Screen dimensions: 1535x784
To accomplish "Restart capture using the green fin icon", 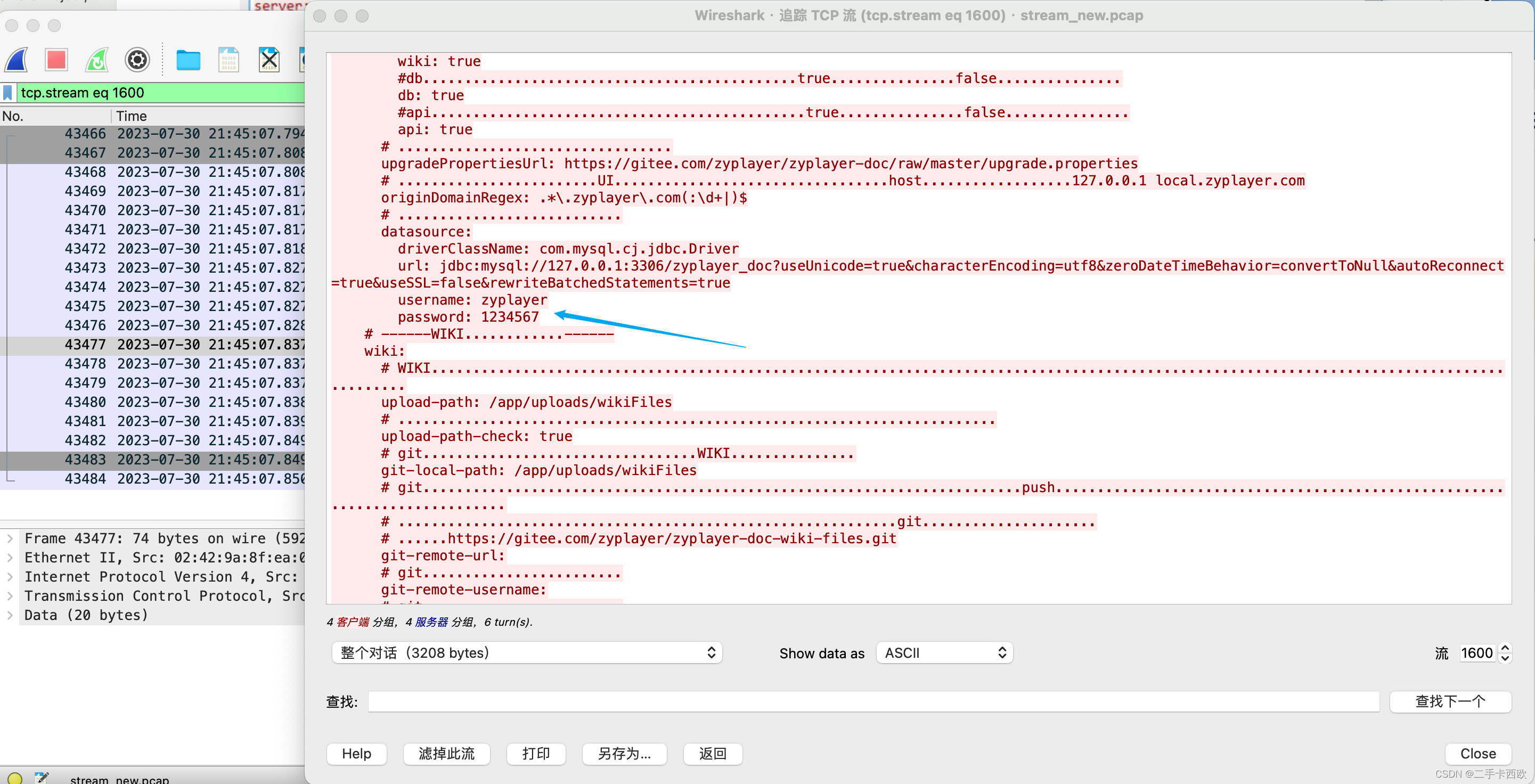I will pyautogui.click(x=97, y=60).
